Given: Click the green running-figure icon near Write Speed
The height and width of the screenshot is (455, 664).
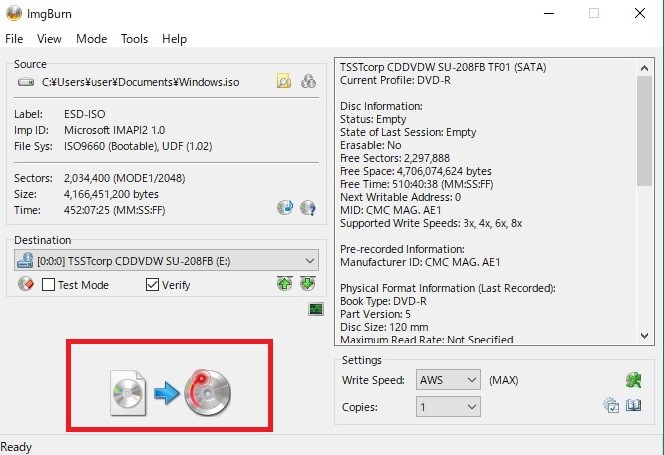Looking at the screenshot, I should (x=632, y=380).
